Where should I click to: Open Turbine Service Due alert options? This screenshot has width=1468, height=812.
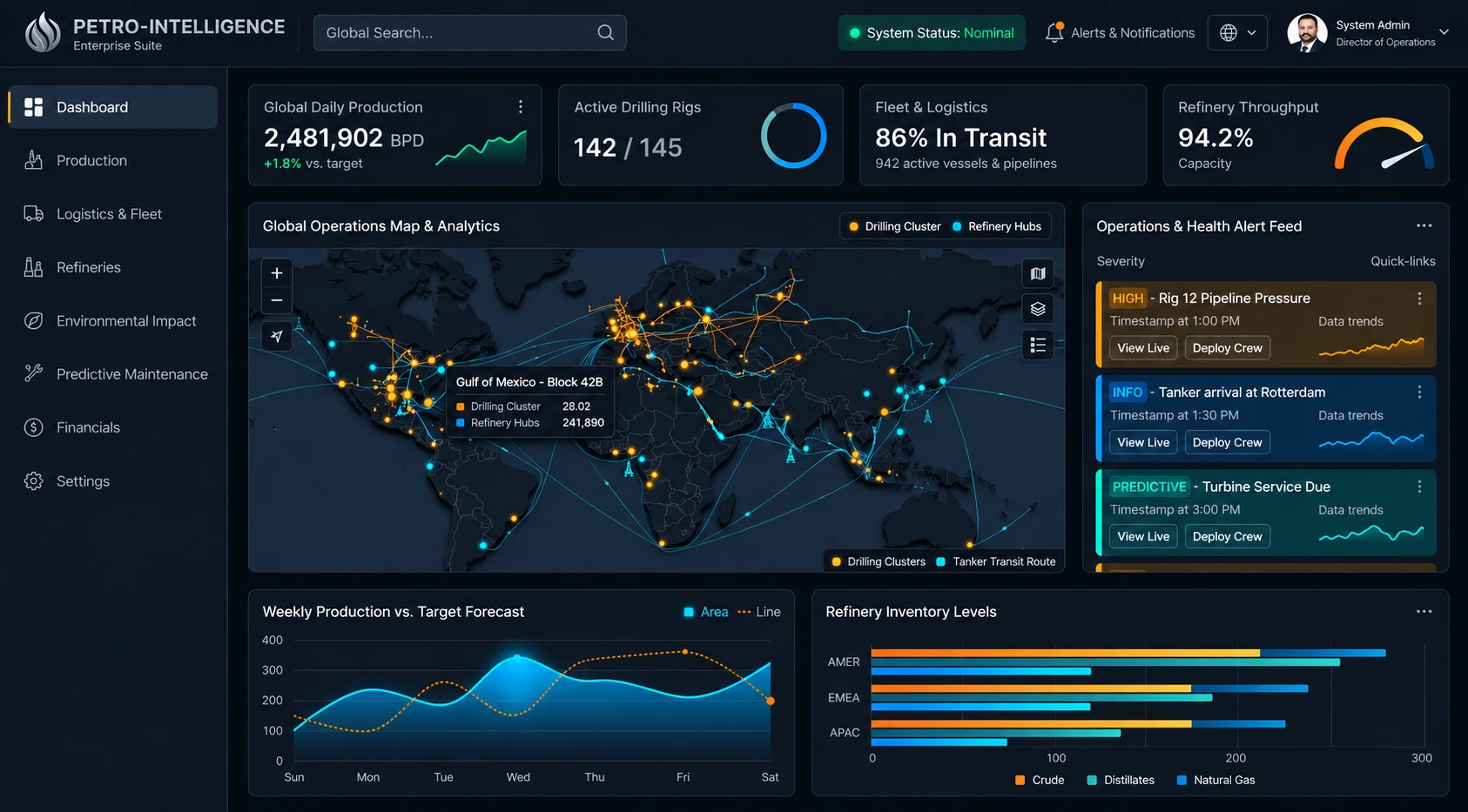1419,487
